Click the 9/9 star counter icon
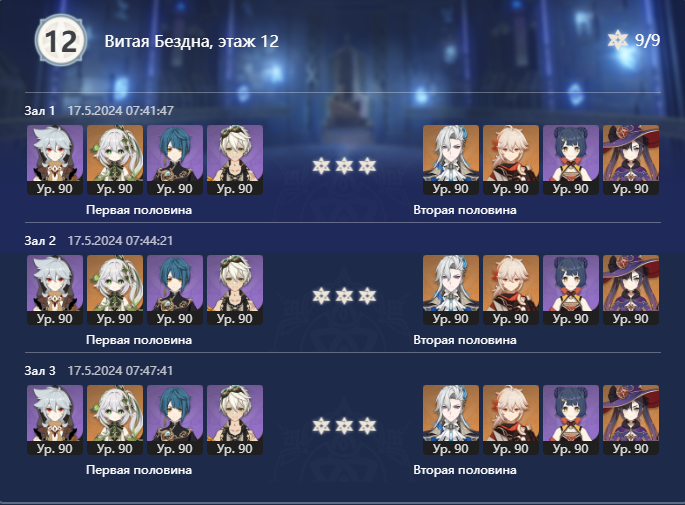685x505 pixels. (x=618, y=40)
